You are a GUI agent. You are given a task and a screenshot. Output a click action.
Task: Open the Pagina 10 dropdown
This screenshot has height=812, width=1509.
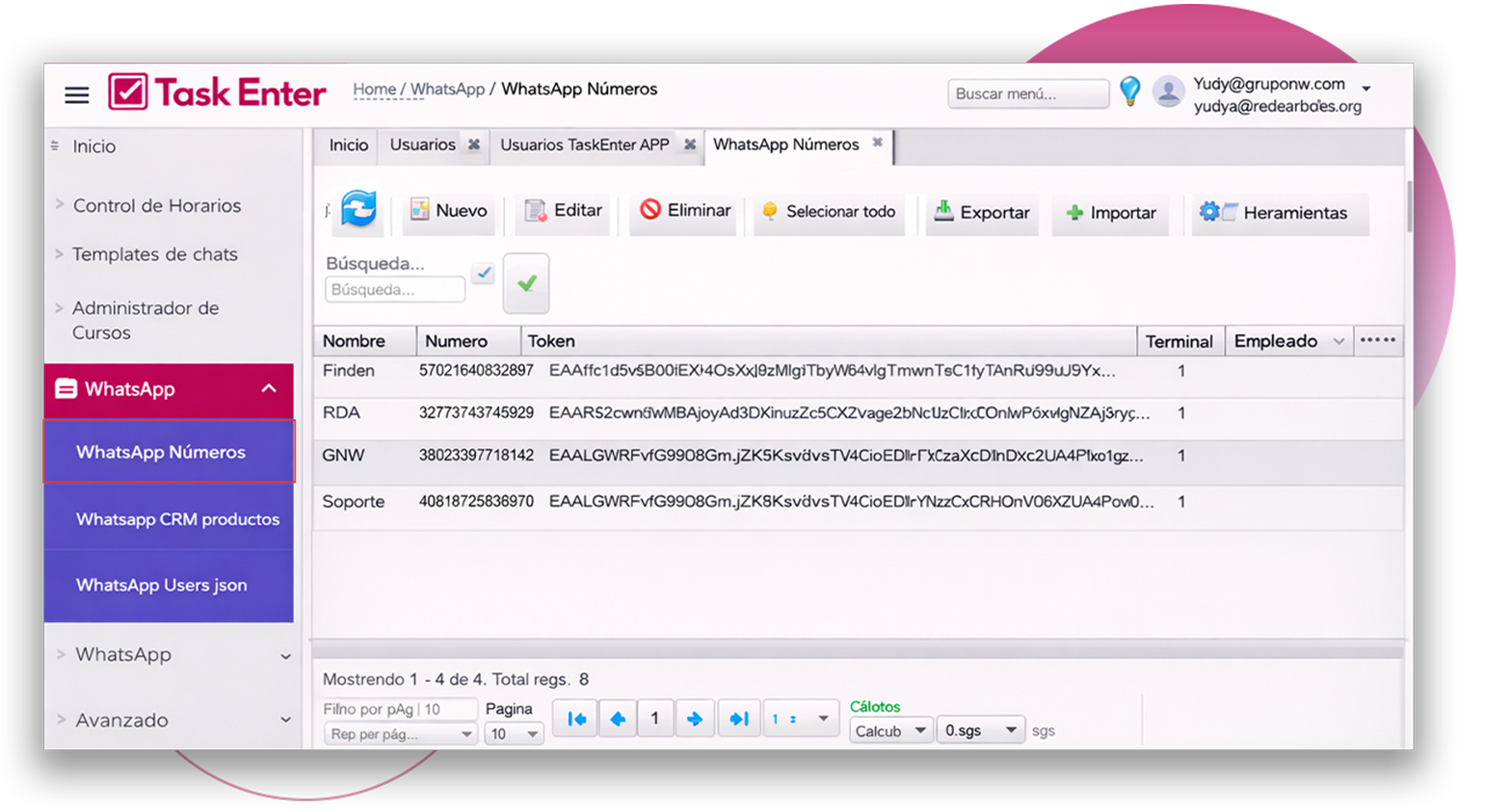tap(515, 734)
